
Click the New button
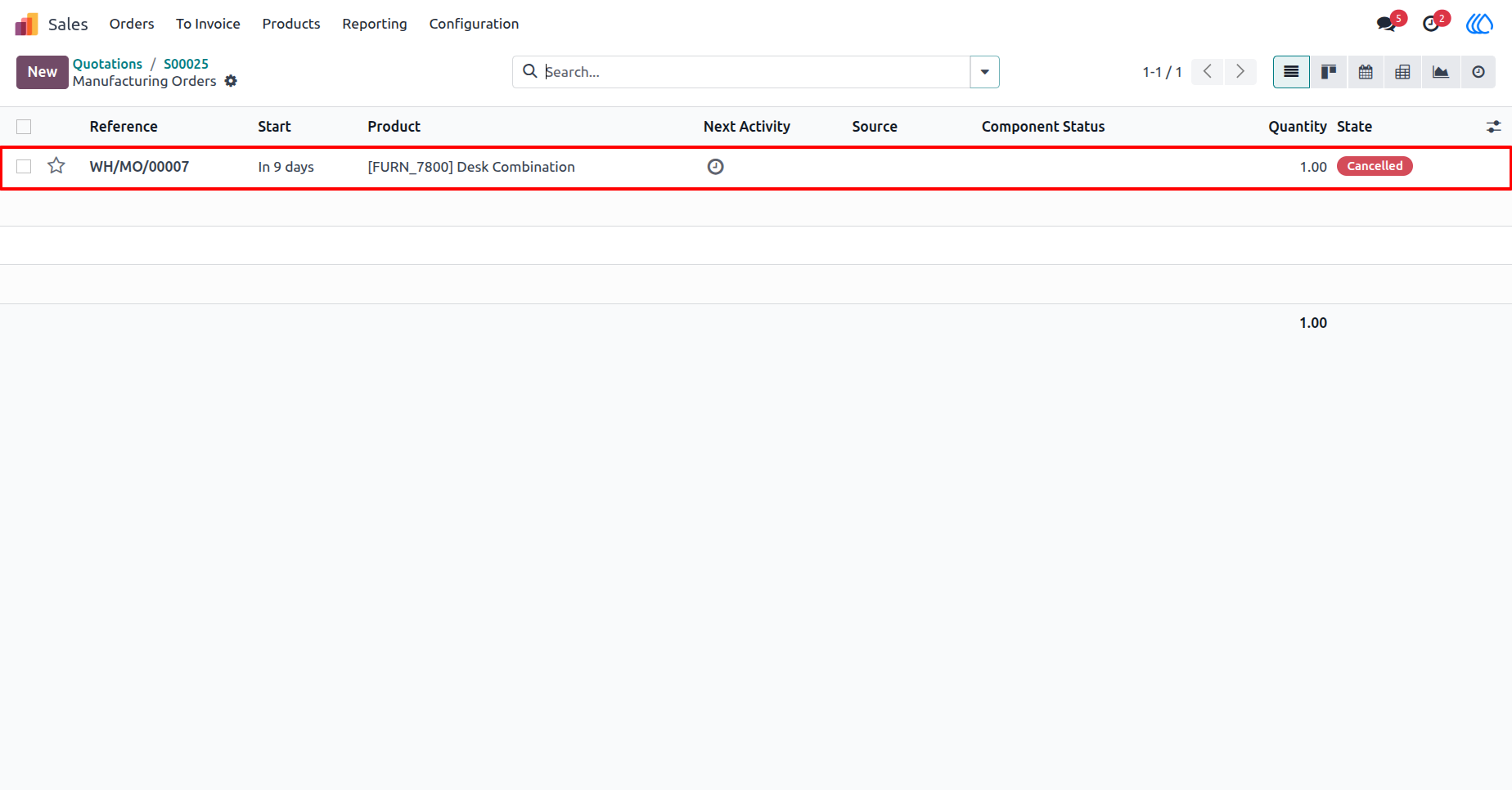43,72
